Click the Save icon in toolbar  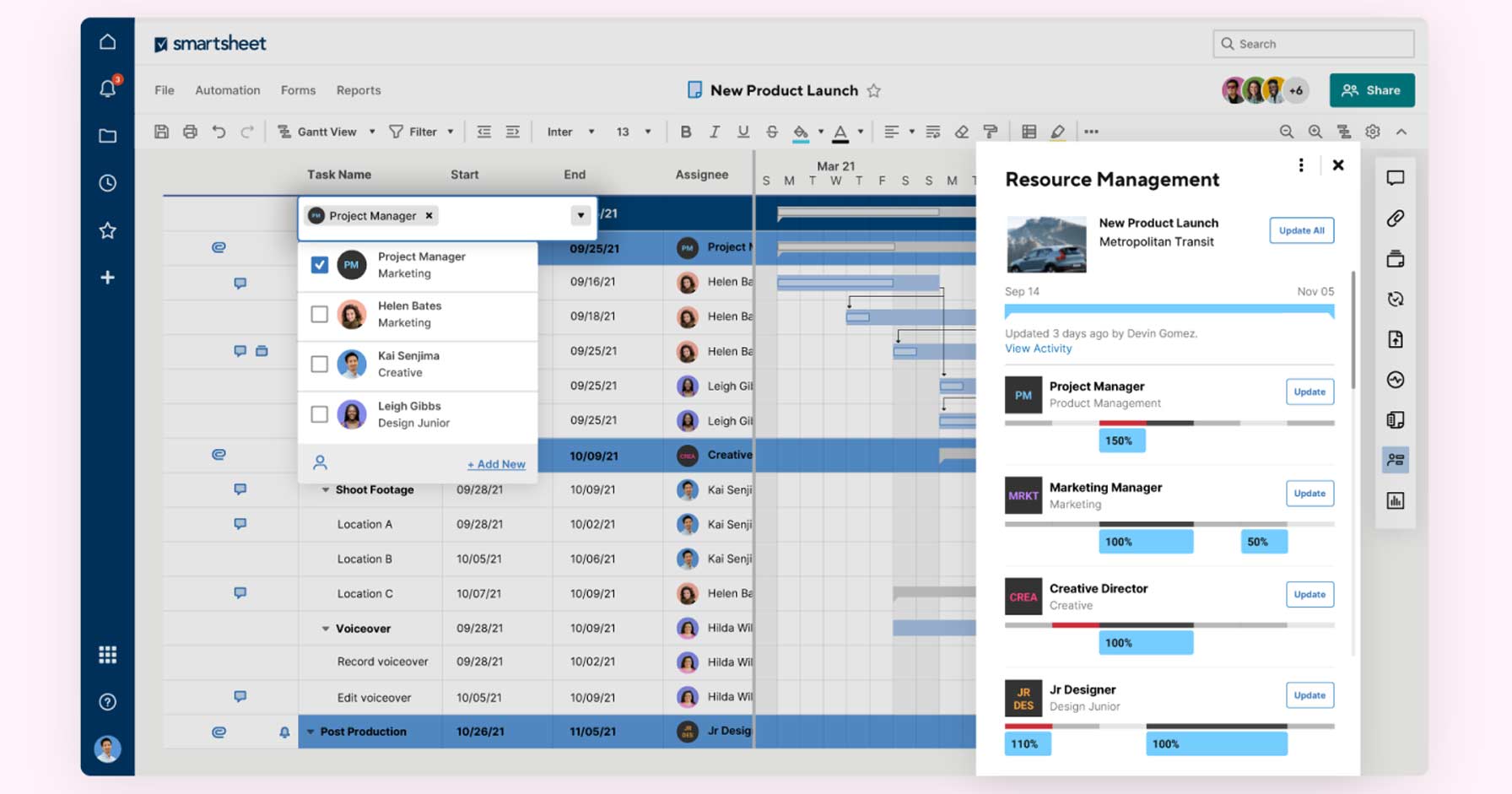pos(162,132)
